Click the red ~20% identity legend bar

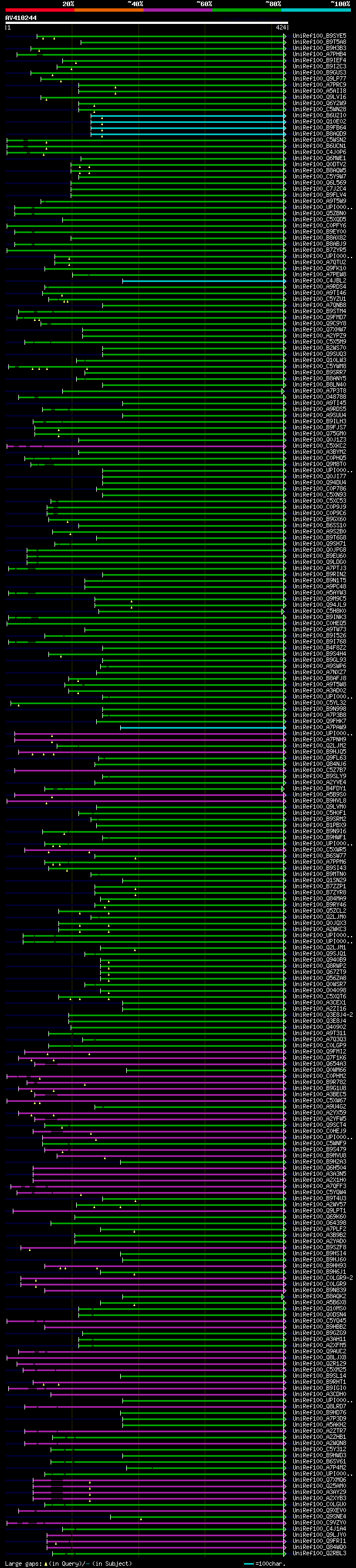coord(39,10)
